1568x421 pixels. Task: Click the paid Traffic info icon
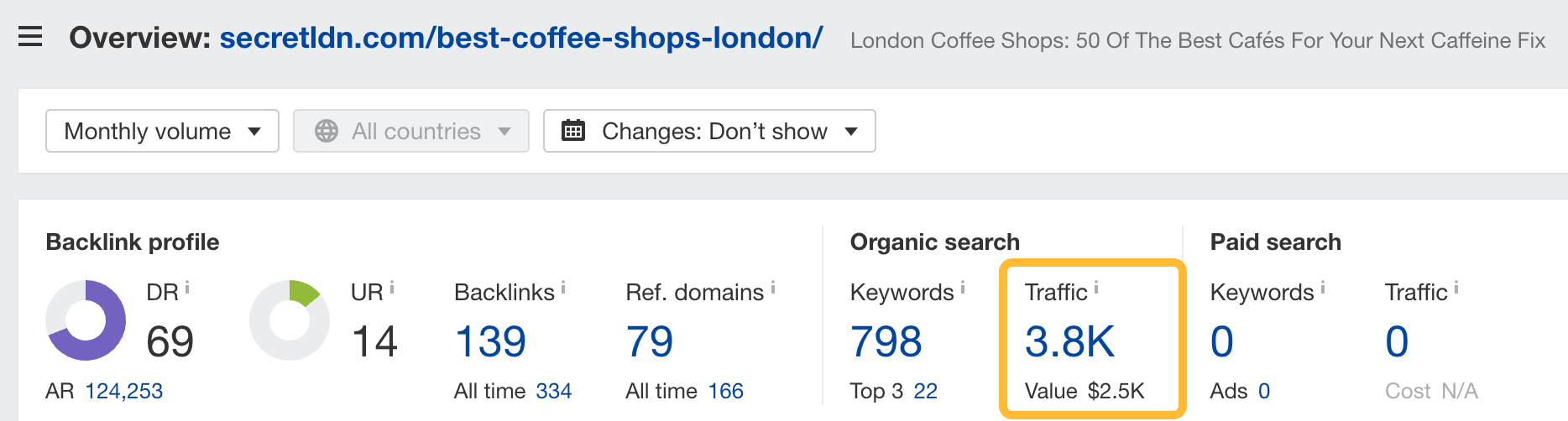click(1456, 288)
